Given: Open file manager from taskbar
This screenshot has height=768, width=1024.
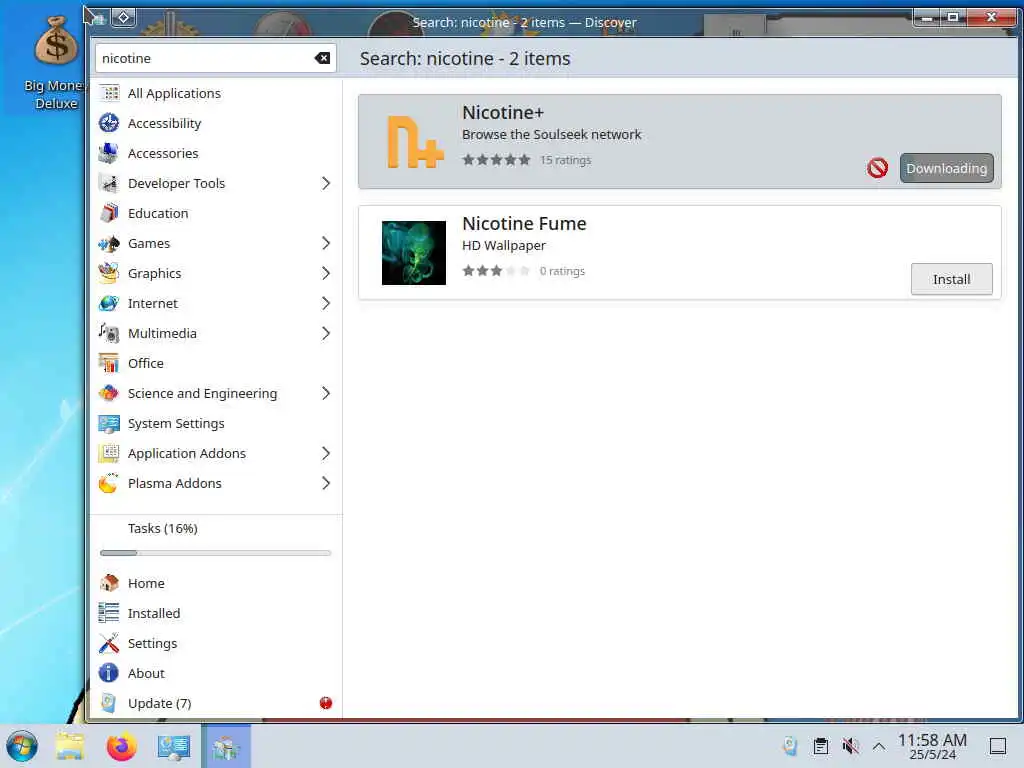Looking at the screenshot, I should pyautogui.click(x=70, y=746).
